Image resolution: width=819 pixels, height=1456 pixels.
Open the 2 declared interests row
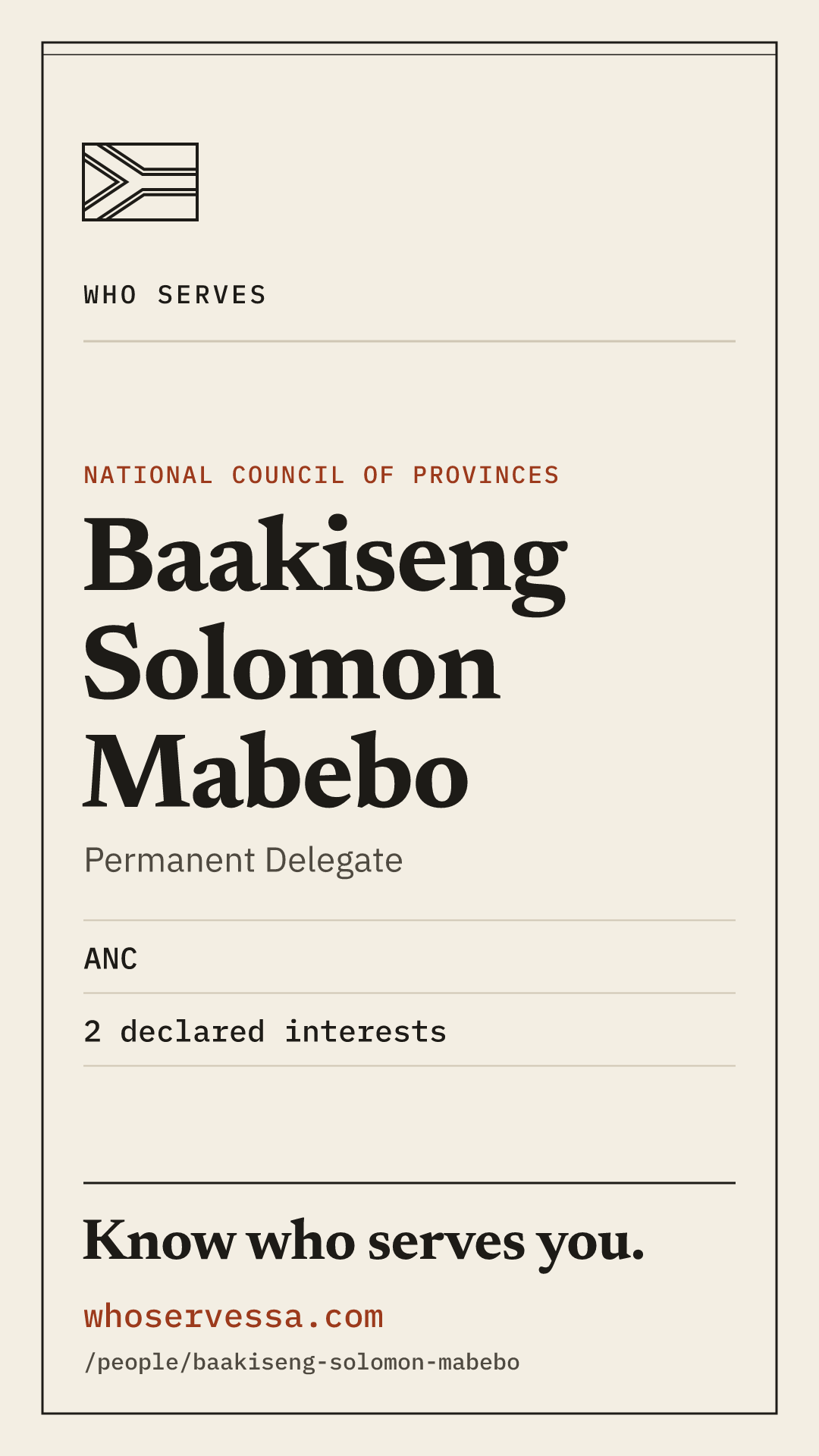pos(409,1031)
